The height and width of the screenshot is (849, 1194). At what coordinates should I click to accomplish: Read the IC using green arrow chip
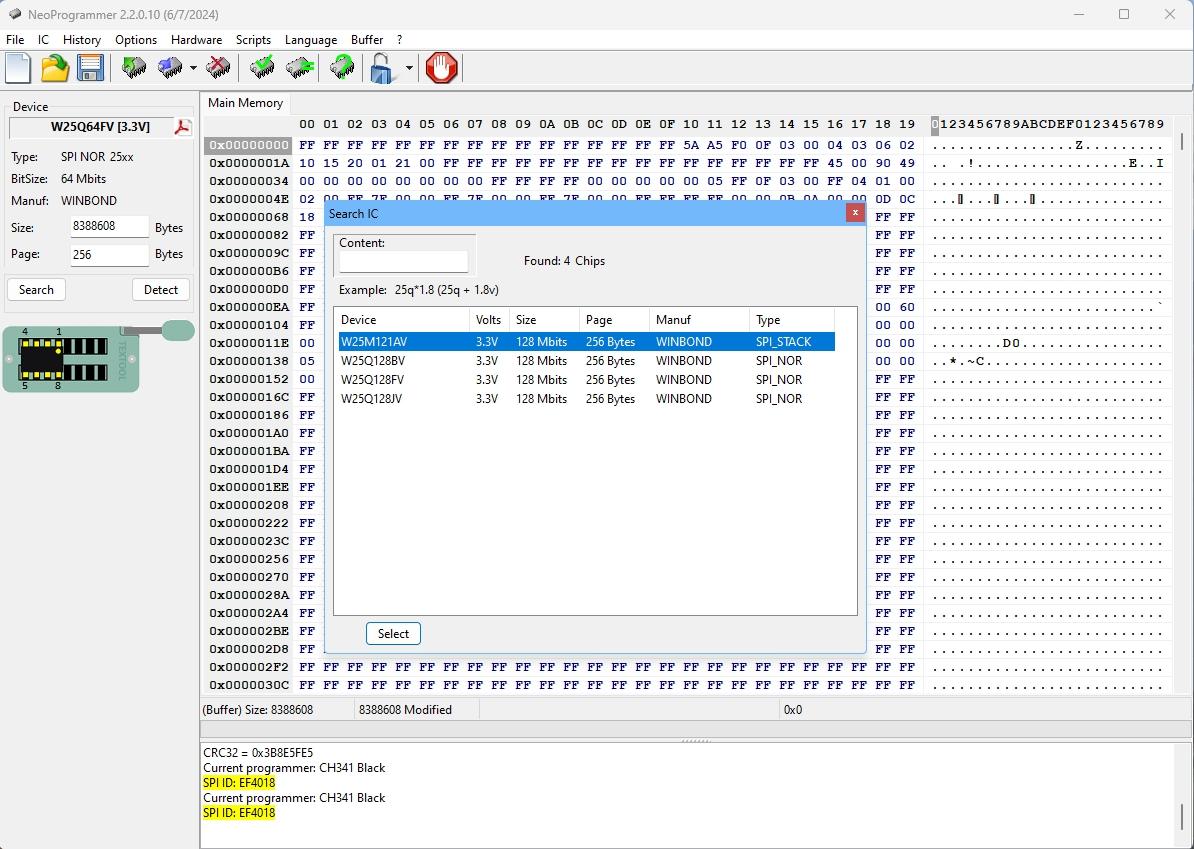(134, 68)
